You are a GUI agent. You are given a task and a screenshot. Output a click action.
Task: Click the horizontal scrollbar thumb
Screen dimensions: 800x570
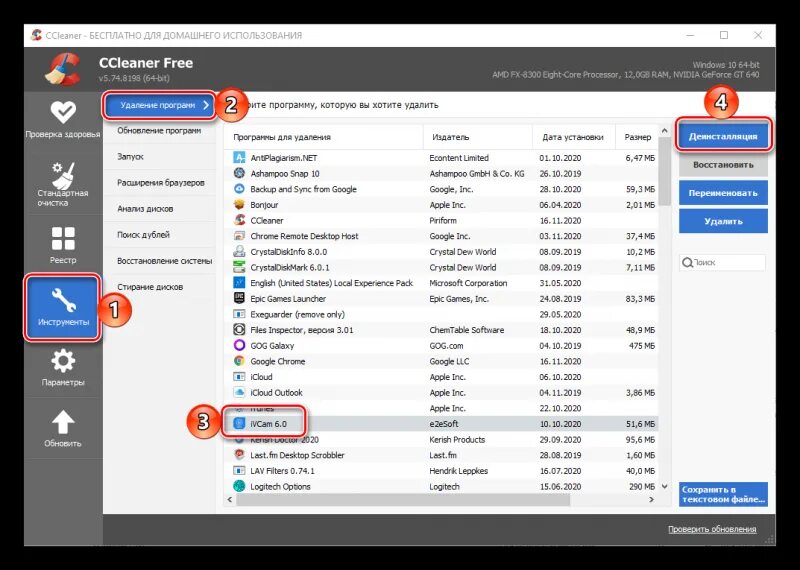pos(403,500)
